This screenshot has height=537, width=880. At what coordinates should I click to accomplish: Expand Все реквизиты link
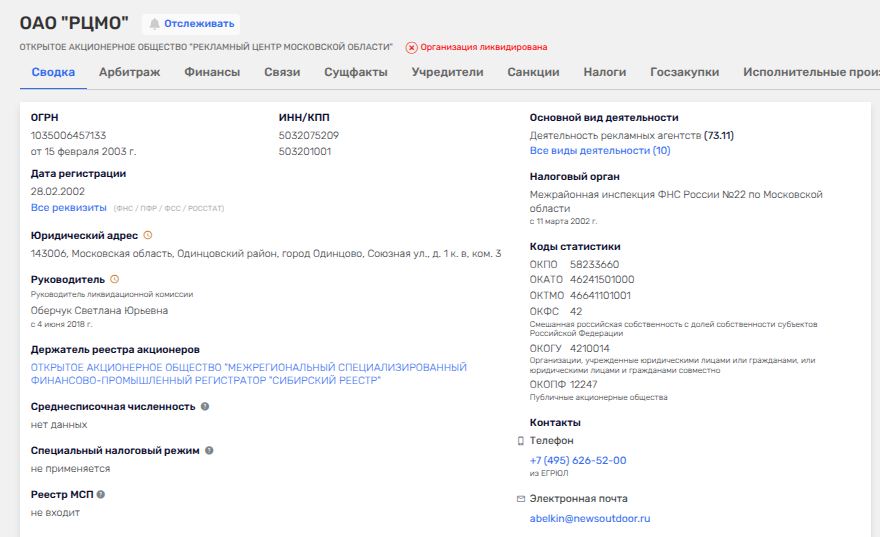(x=68, y=207)
